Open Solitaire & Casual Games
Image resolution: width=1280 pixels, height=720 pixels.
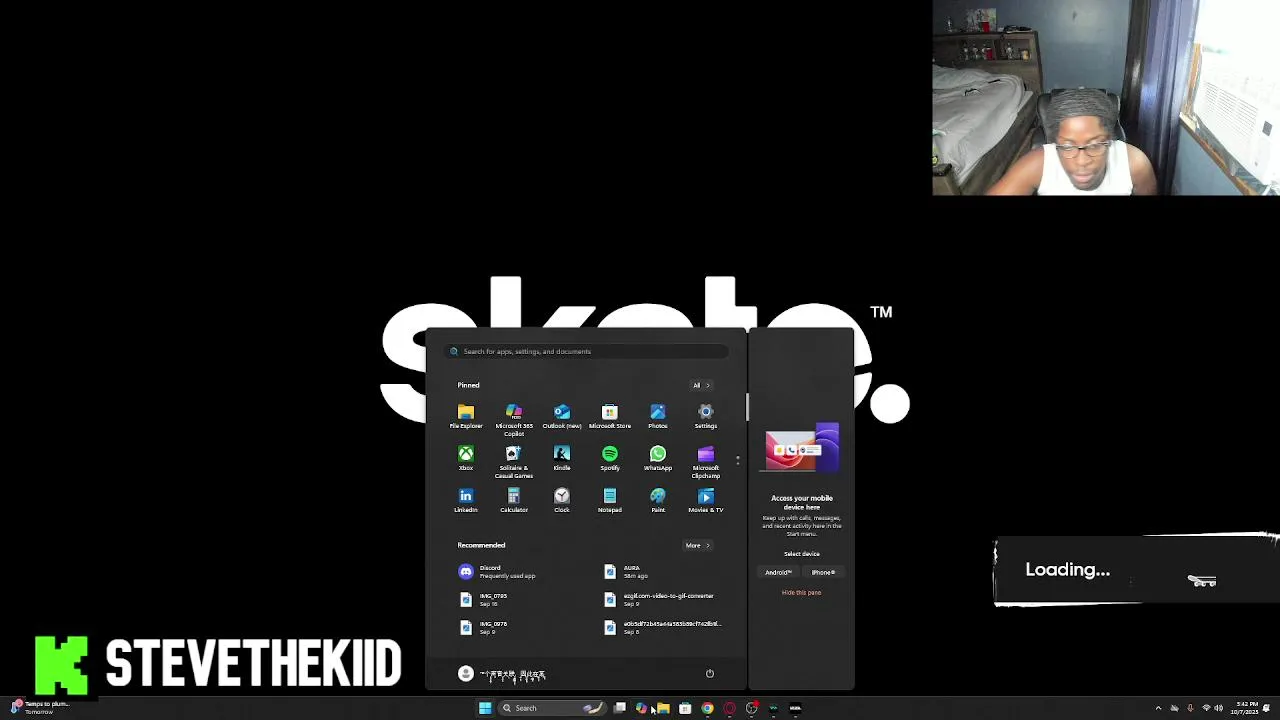coord(513,461)
